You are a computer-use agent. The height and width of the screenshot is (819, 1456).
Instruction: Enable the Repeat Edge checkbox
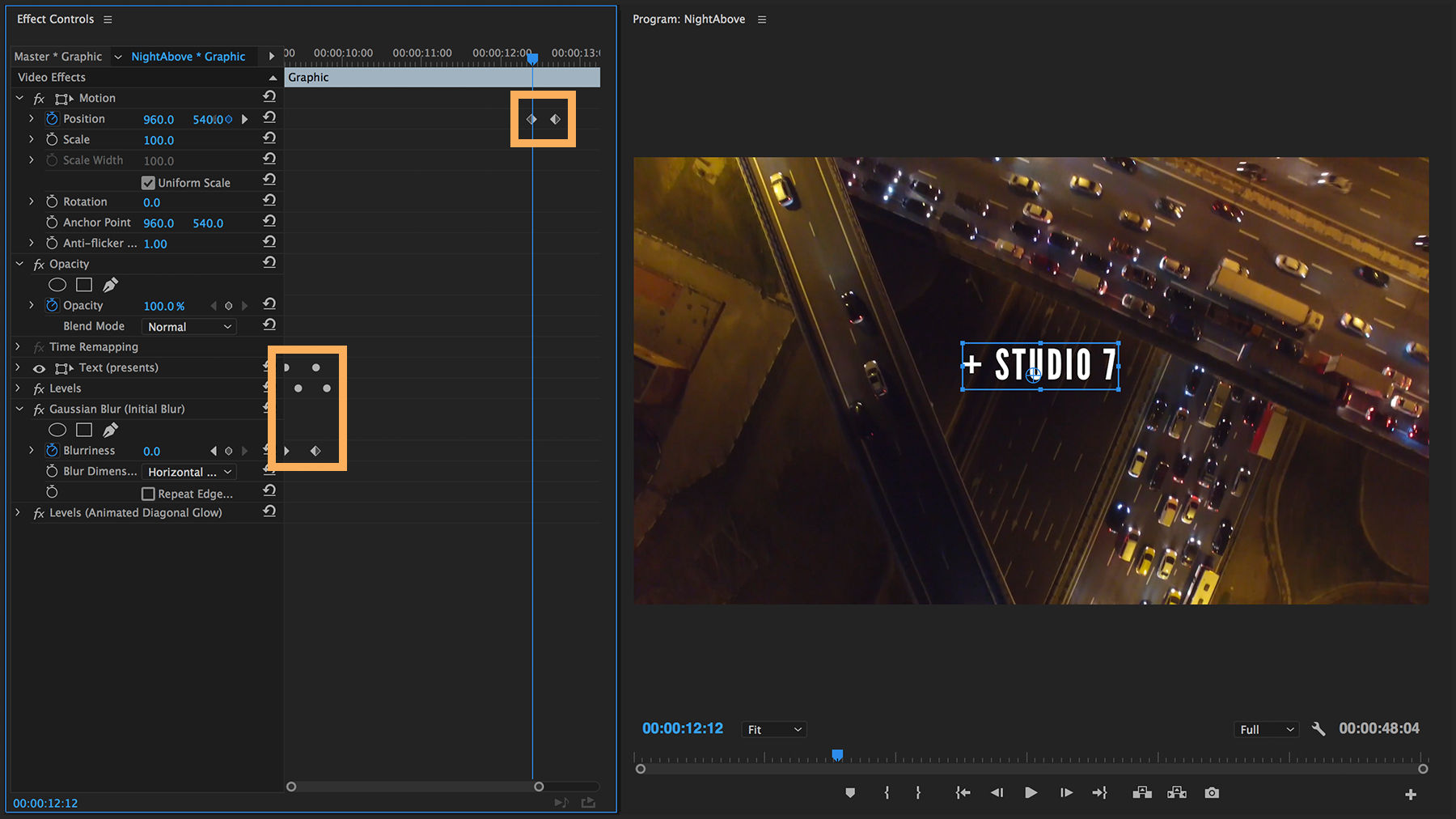coord(150,493)
